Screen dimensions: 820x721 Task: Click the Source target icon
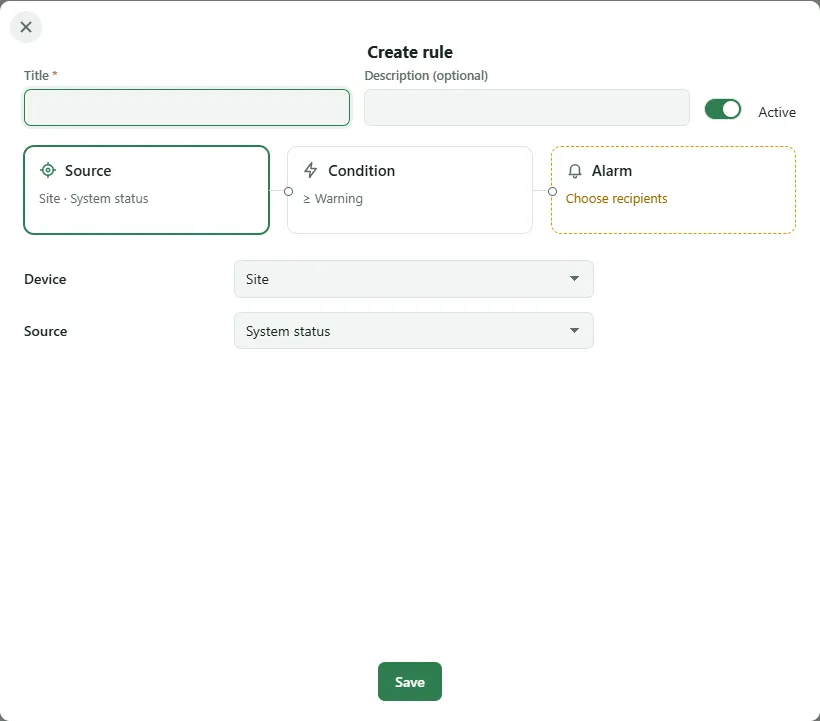[48, 170]
